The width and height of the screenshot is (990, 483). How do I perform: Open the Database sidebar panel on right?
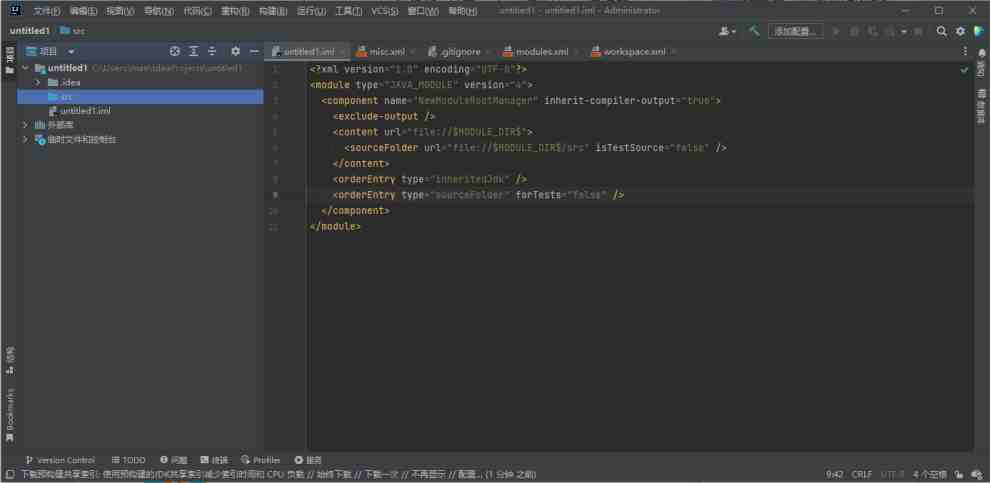(x=981, y=106)
